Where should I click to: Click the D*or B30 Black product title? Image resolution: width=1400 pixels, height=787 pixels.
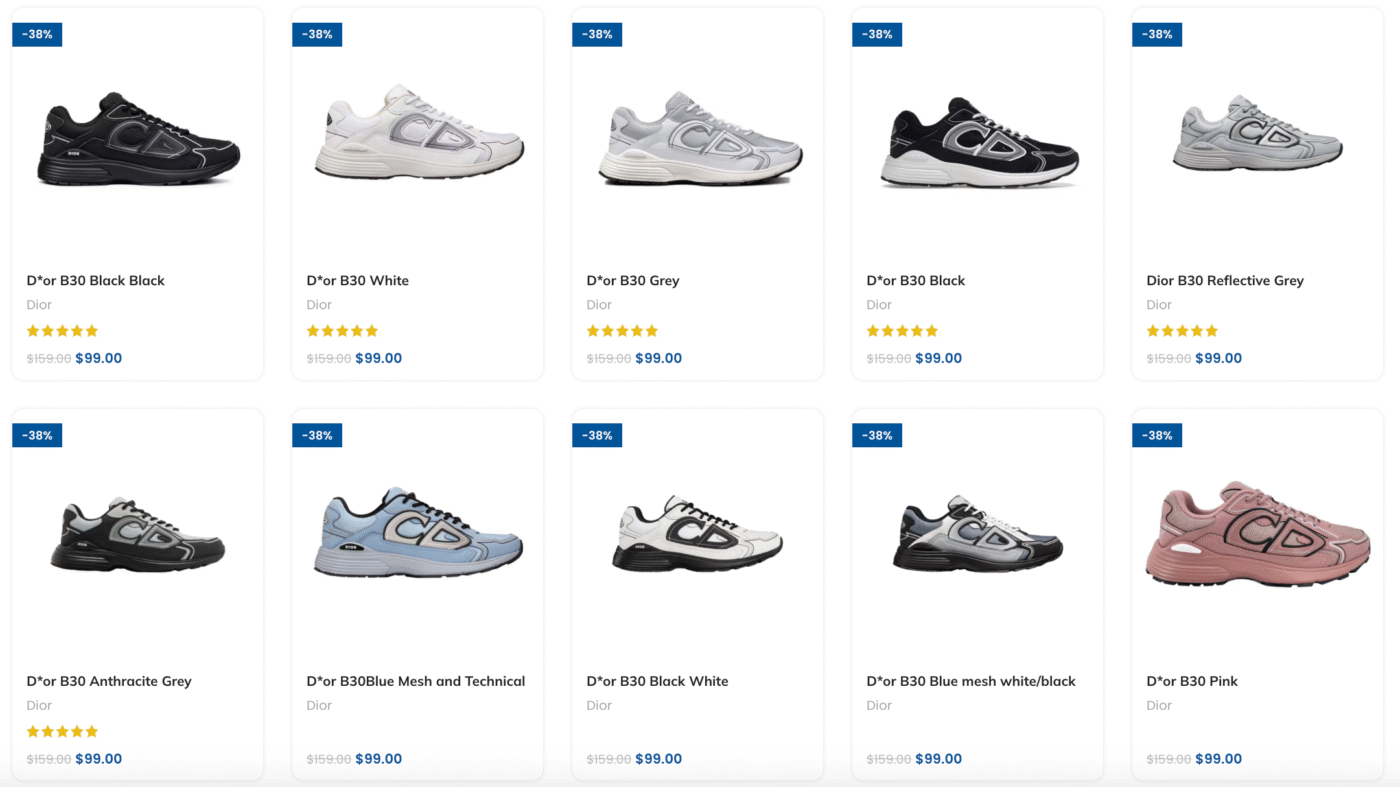pyautogui.click(x=916, y=281)
